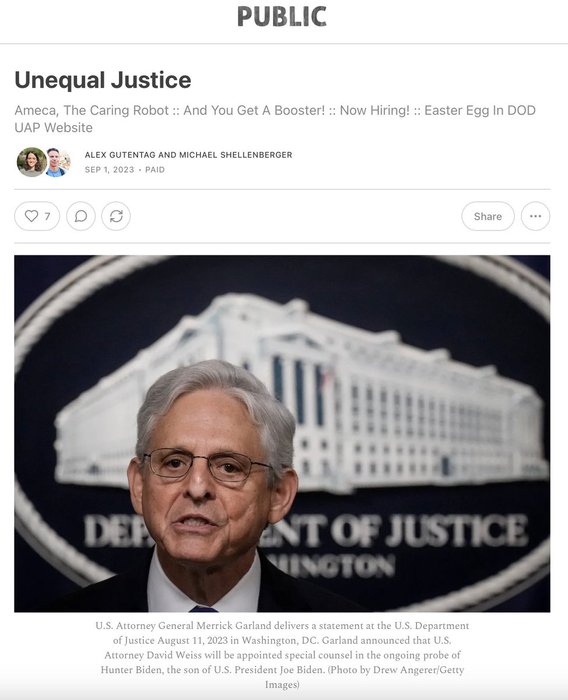Viewport: 568px width, 700px height.
Task: Click the photo caption text
Action: pyautogui.click(x=282, y=654)
